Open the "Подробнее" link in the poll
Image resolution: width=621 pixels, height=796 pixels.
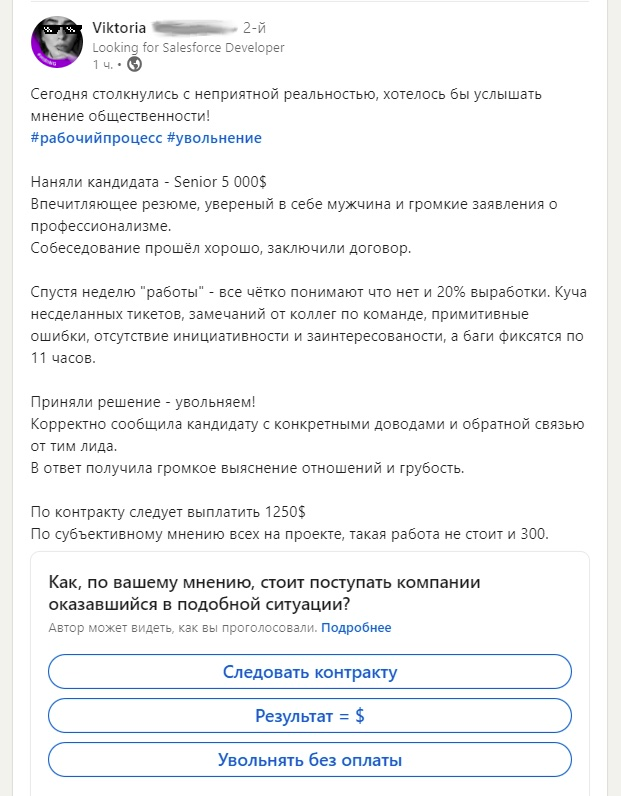pos(356,628)
